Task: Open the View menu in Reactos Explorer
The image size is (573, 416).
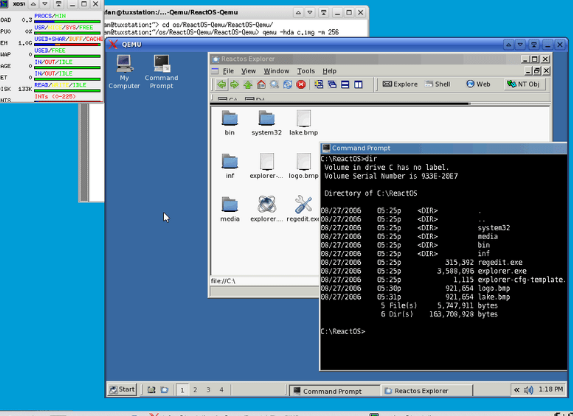Action: click(x=248, y=71)
